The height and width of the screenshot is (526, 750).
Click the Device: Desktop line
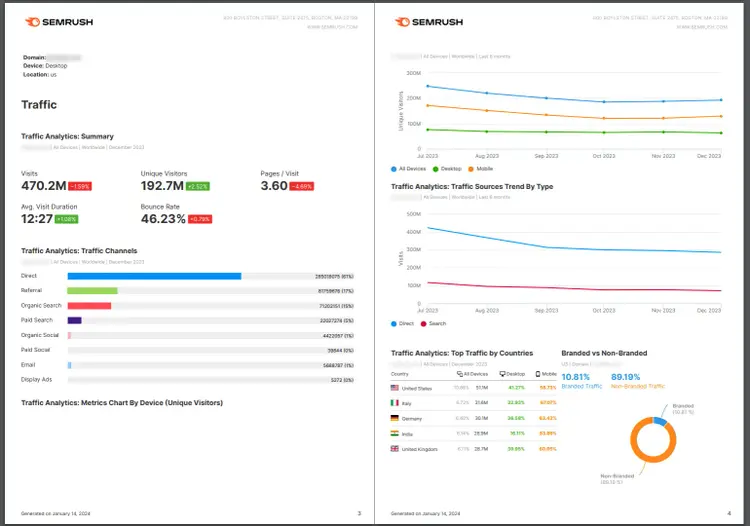pos(45,66)
